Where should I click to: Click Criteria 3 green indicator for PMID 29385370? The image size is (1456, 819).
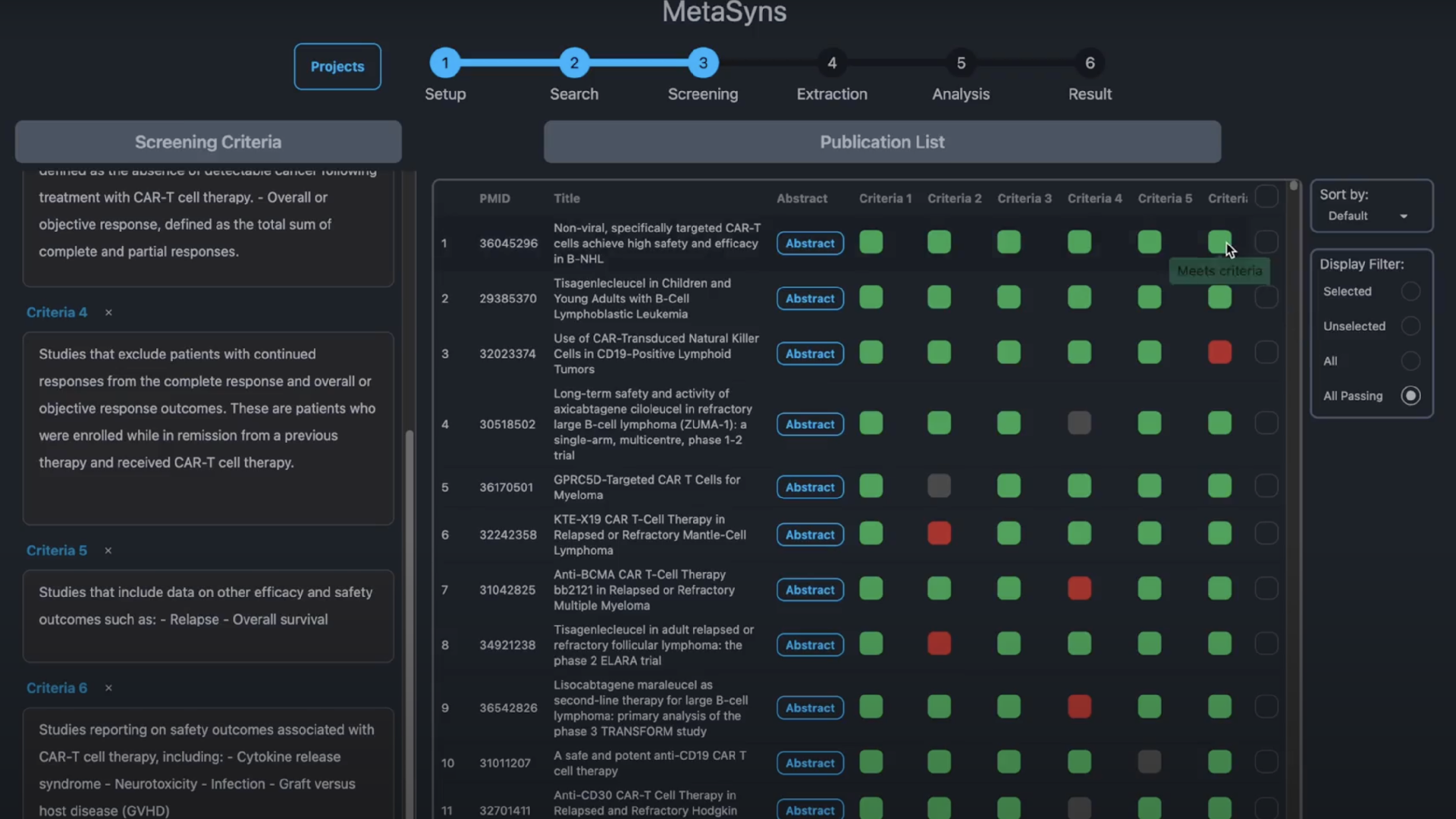(1009, 297)
